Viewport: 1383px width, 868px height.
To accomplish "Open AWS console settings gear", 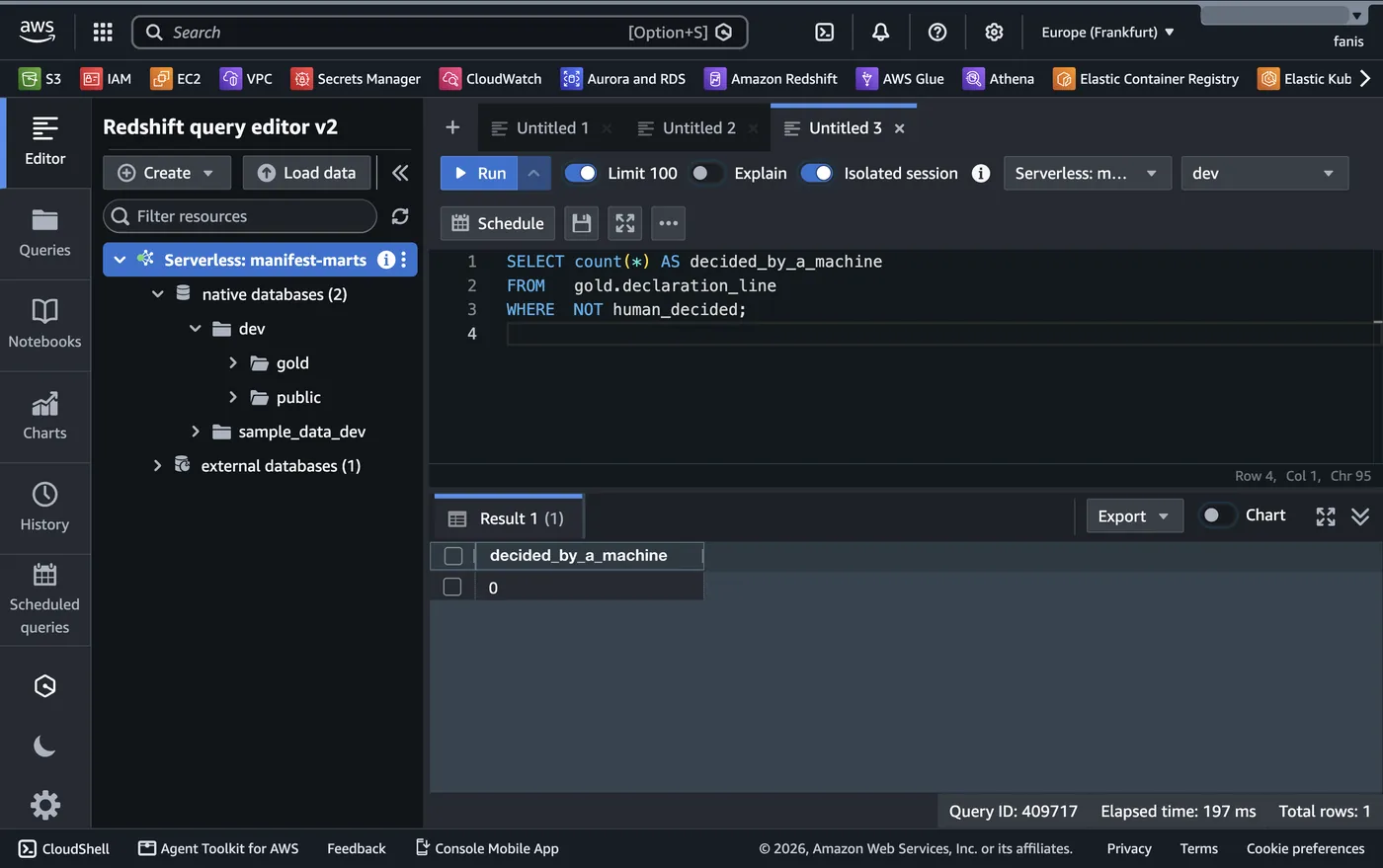I will pyautogui.click(x=994, y=32).
